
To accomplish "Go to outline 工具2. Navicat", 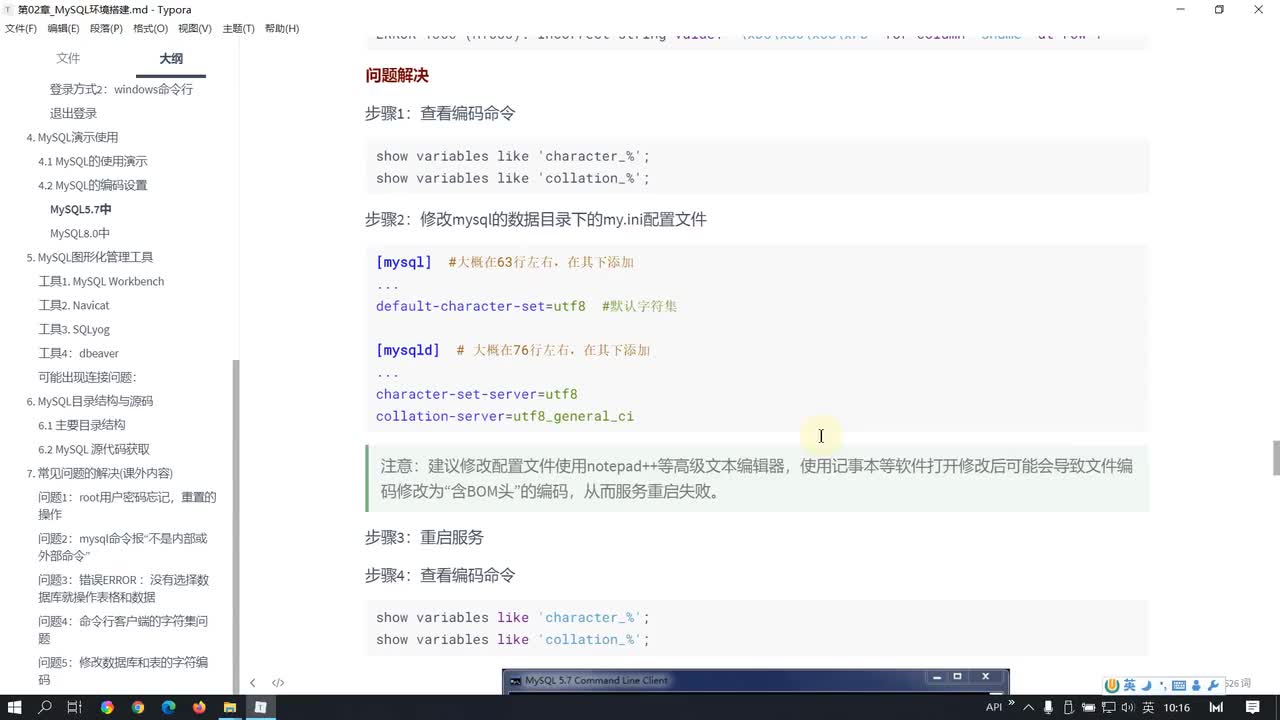I will tap(74, 305).
